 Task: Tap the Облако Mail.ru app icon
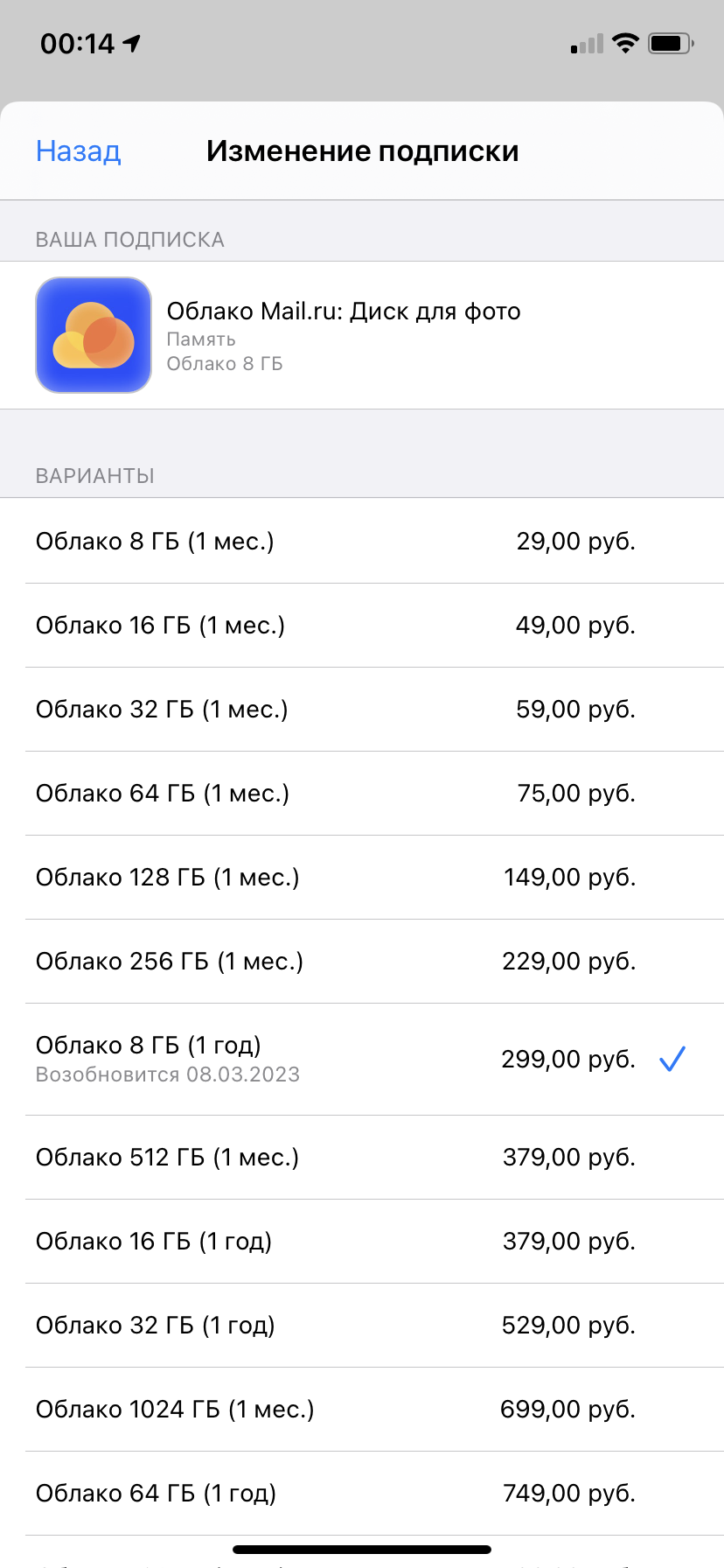(x=94, y=335)
